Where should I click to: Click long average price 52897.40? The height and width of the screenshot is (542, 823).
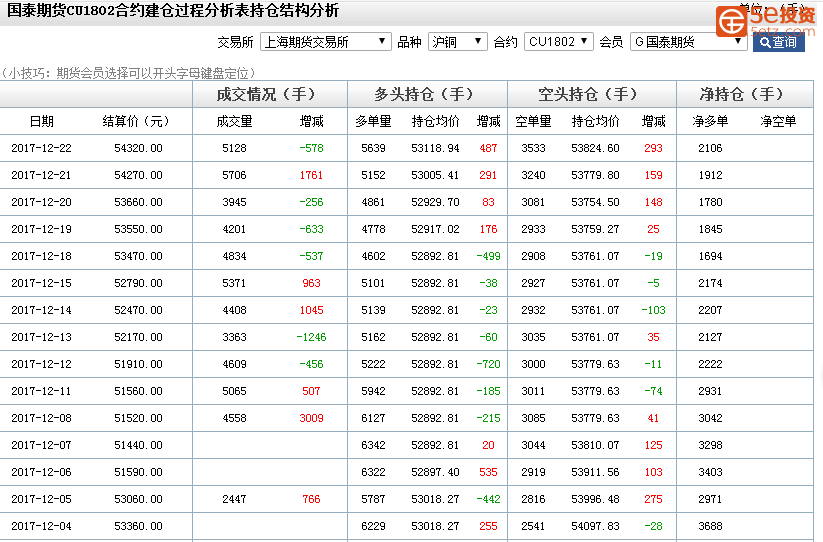pos(435,473)
